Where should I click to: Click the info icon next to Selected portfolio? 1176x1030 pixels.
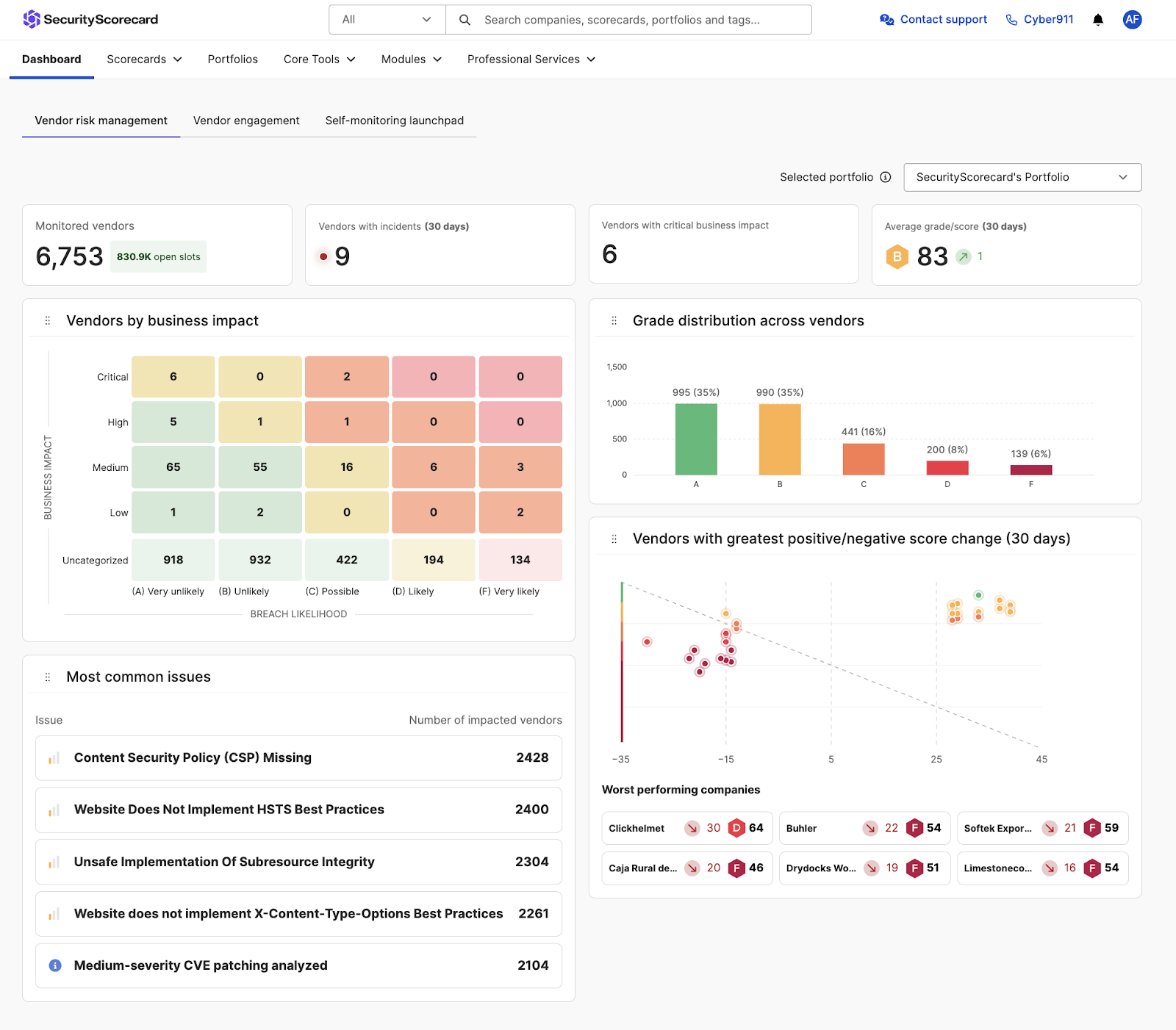(886, 177)
